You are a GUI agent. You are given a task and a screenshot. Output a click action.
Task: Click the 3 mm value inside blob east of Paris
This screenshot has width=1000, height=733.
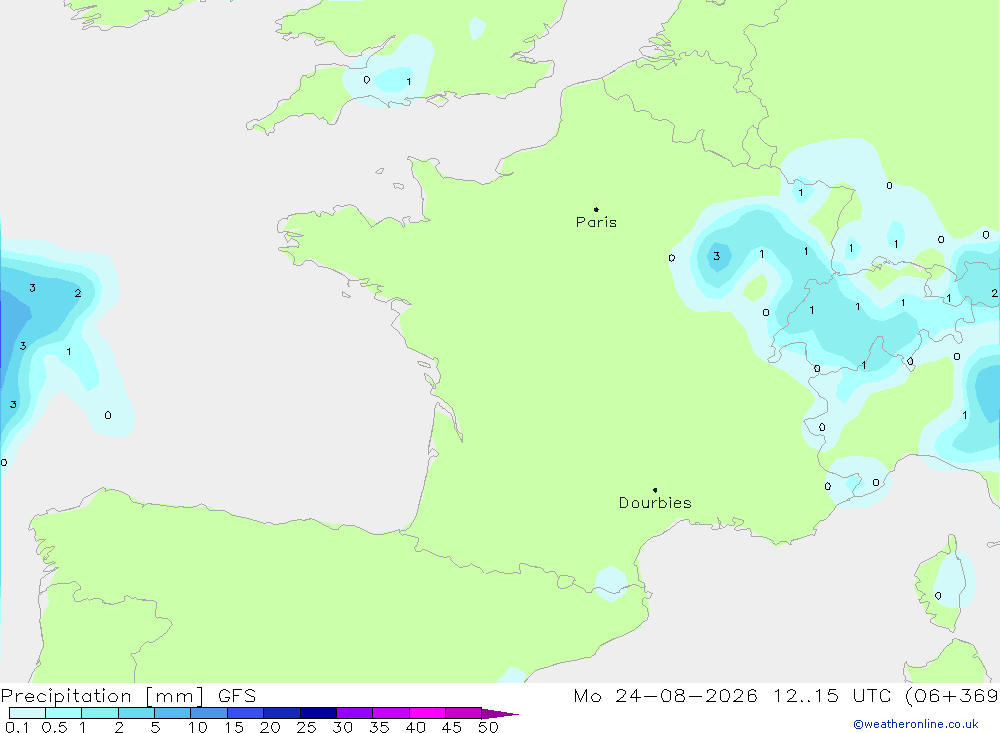(x=717, y=256)
